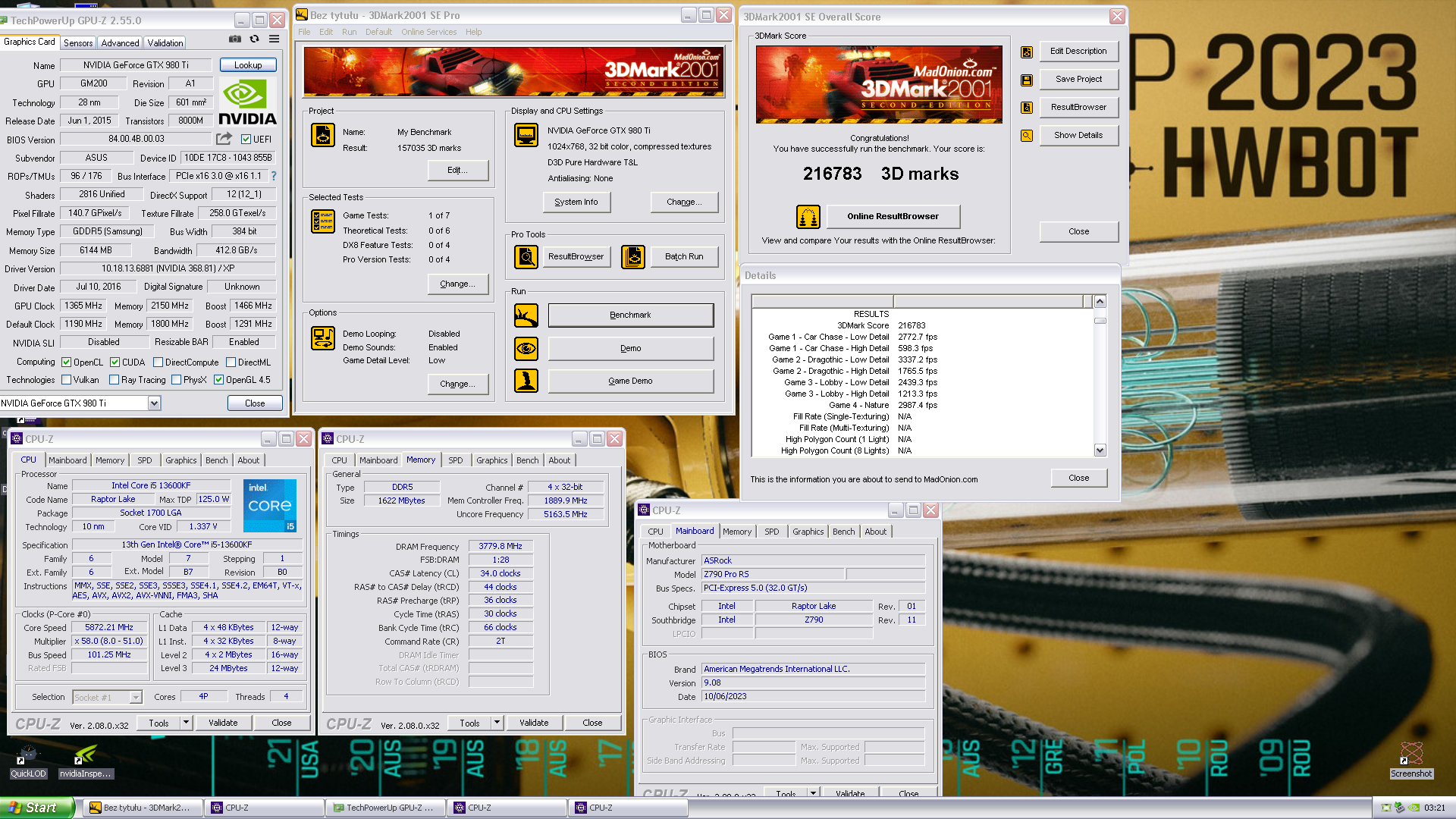The image size is (1456, 819).
Task: Toggle UEFI checkbox in GPU-Z
Action: point(246,140)
